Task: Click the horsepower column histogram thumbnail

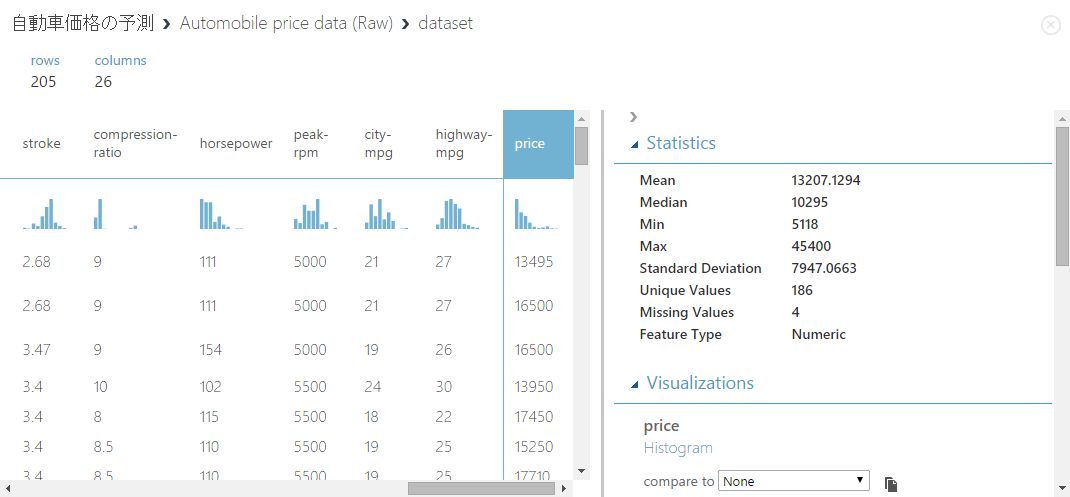Action: pyautogui.click(x=221, y=214)
